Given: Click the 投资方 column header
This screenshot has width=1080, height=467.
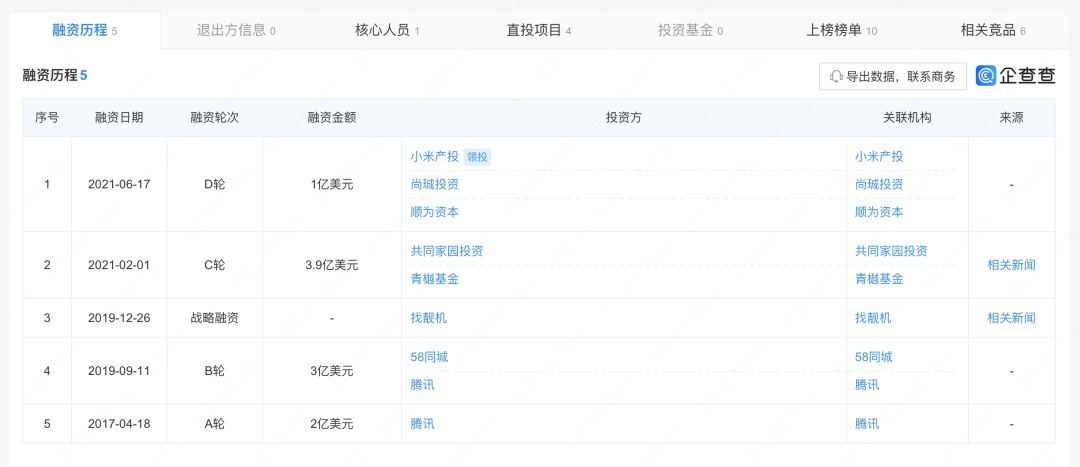Looking at the screenshot, I should (x=624, y=118).
